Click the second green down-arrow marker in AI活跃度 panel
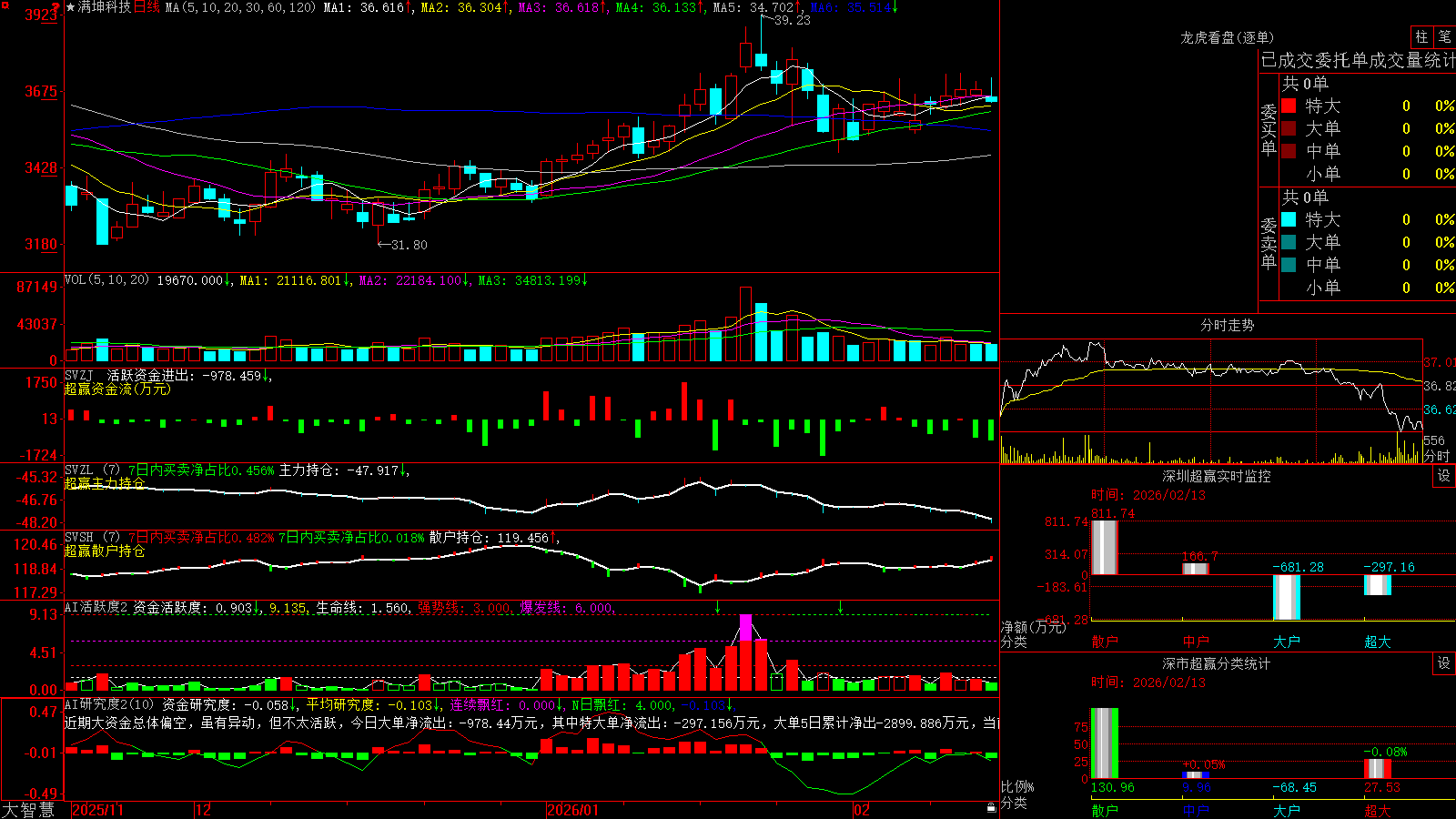Viewport: 1456px width, 819px height. [840, 607]
